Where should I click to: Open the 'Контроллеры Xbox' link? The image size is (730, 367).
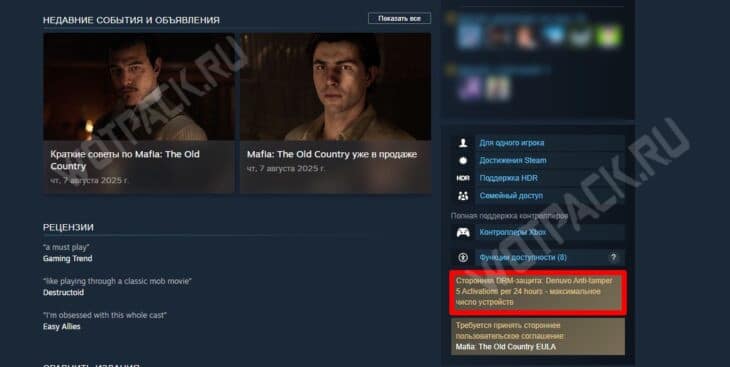point(513,232)
